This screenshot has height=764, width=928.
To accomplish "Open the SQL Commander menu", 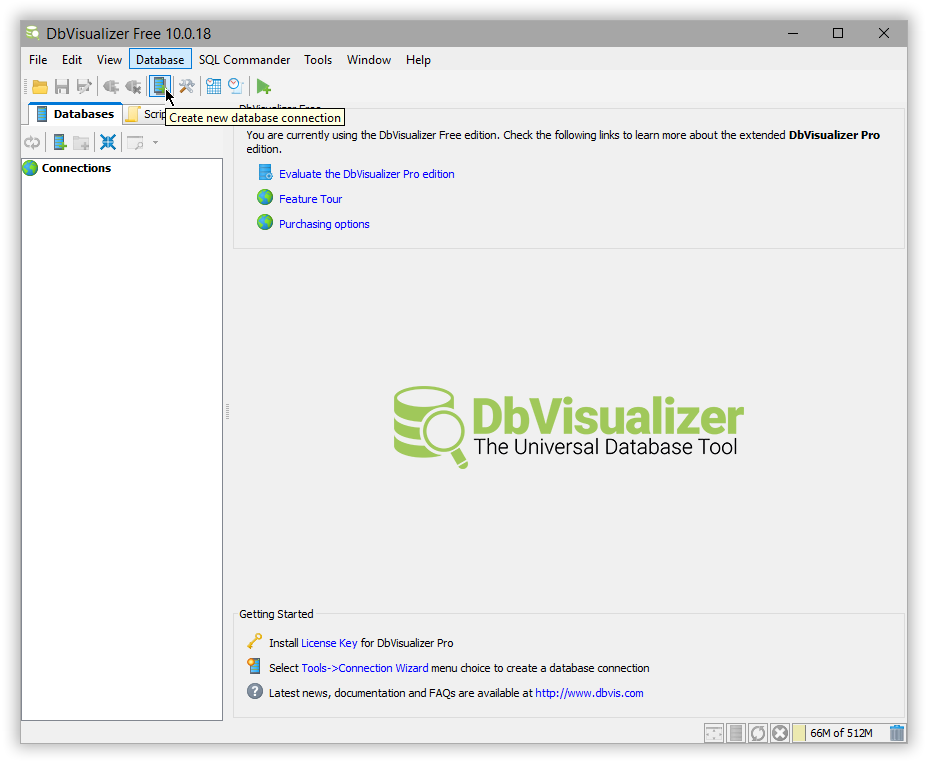I will (x=244, y=60).
